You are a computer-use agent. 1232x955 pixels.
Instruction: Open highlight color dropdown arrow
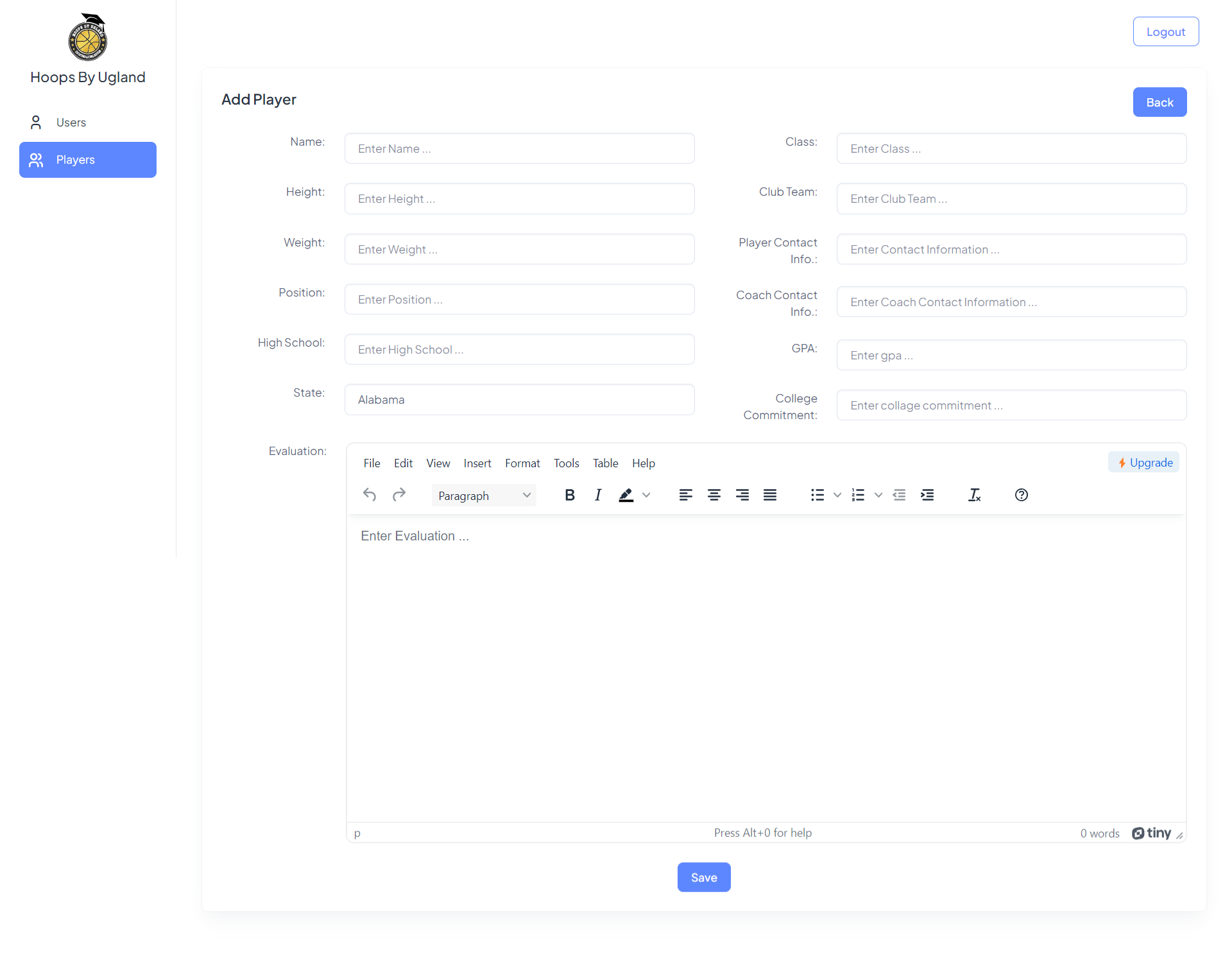pos(647,495)
